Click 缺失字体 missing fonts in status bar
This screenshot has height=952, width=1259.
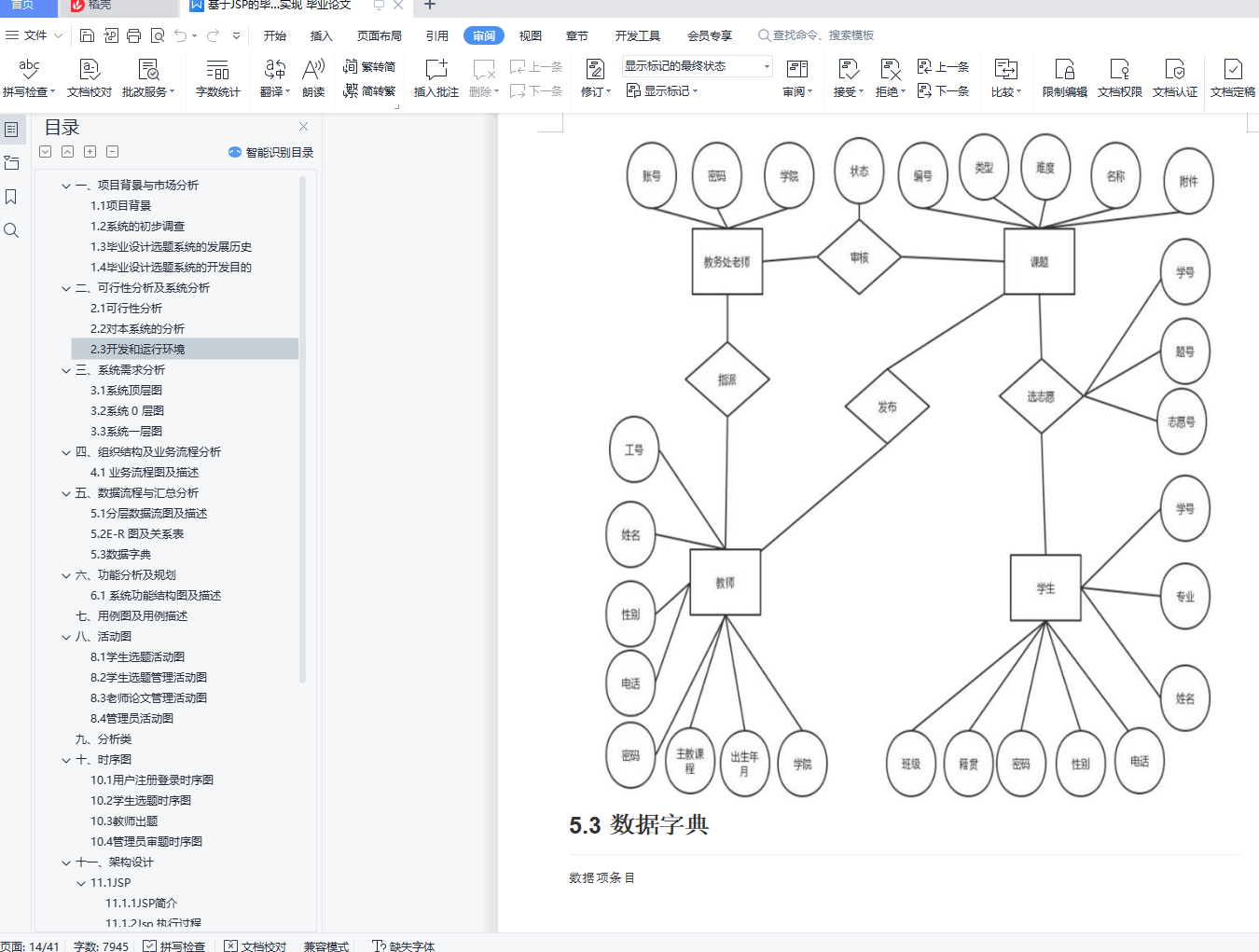(404, 945)
